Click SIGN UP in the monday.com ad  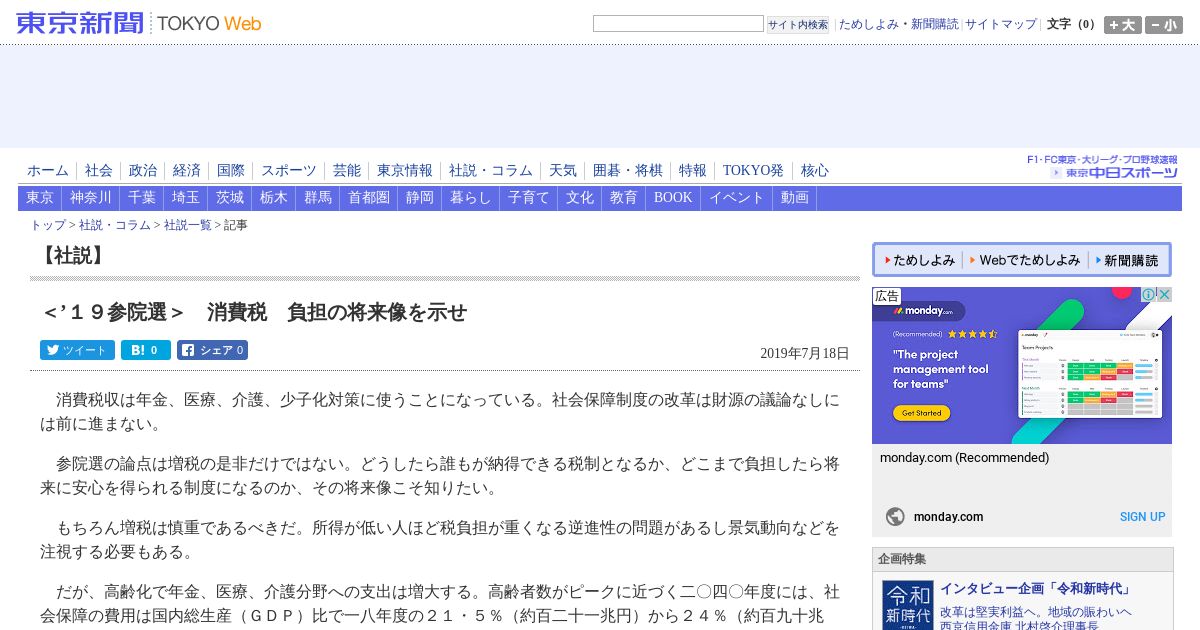[1142, 517]
